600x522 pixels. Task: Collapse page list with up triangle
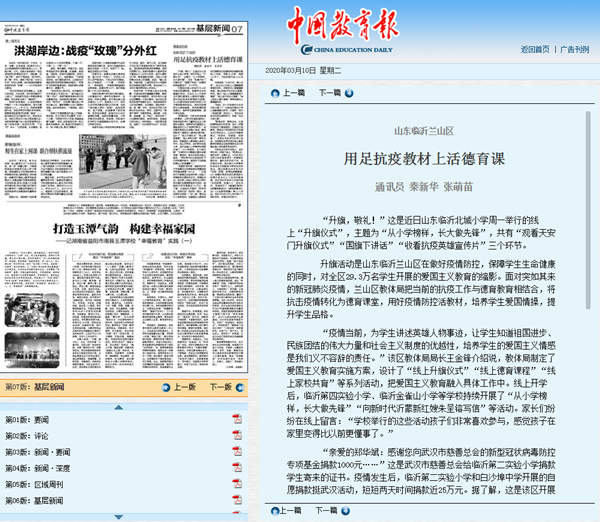point(119,407)
